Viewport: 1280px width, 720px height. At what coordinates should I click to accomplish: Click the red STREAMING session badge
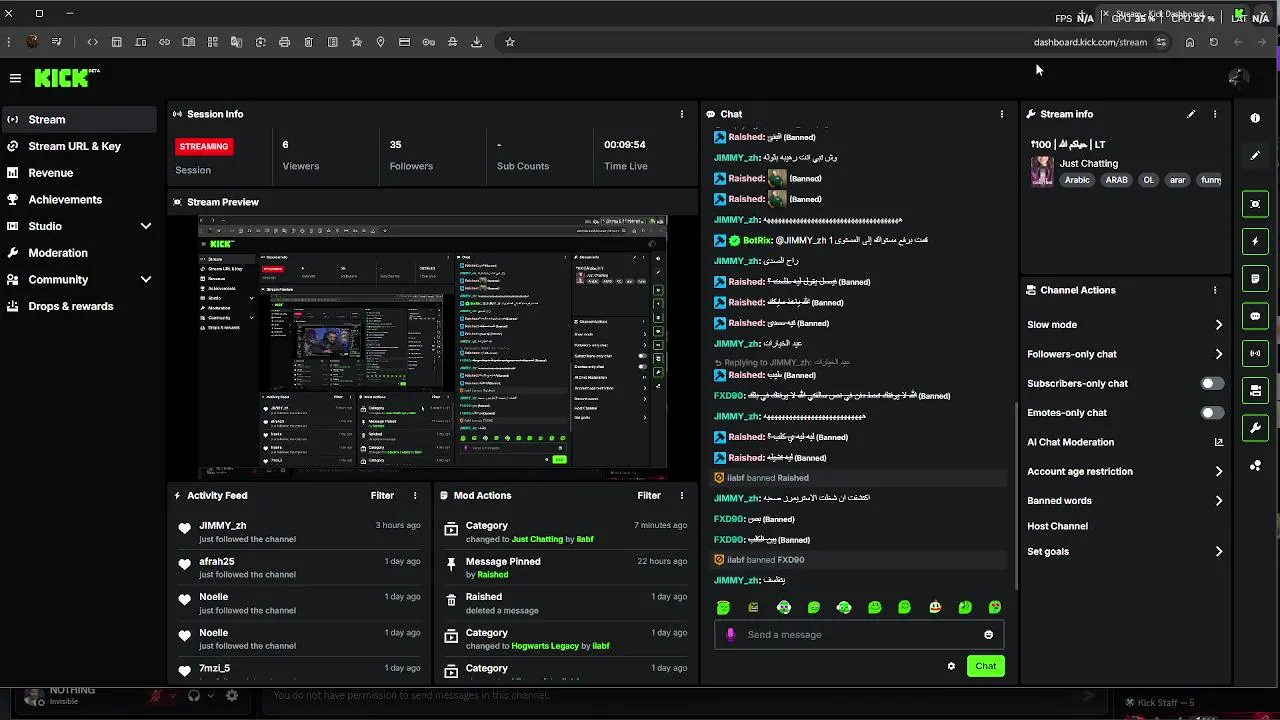[x=204, y=146]
